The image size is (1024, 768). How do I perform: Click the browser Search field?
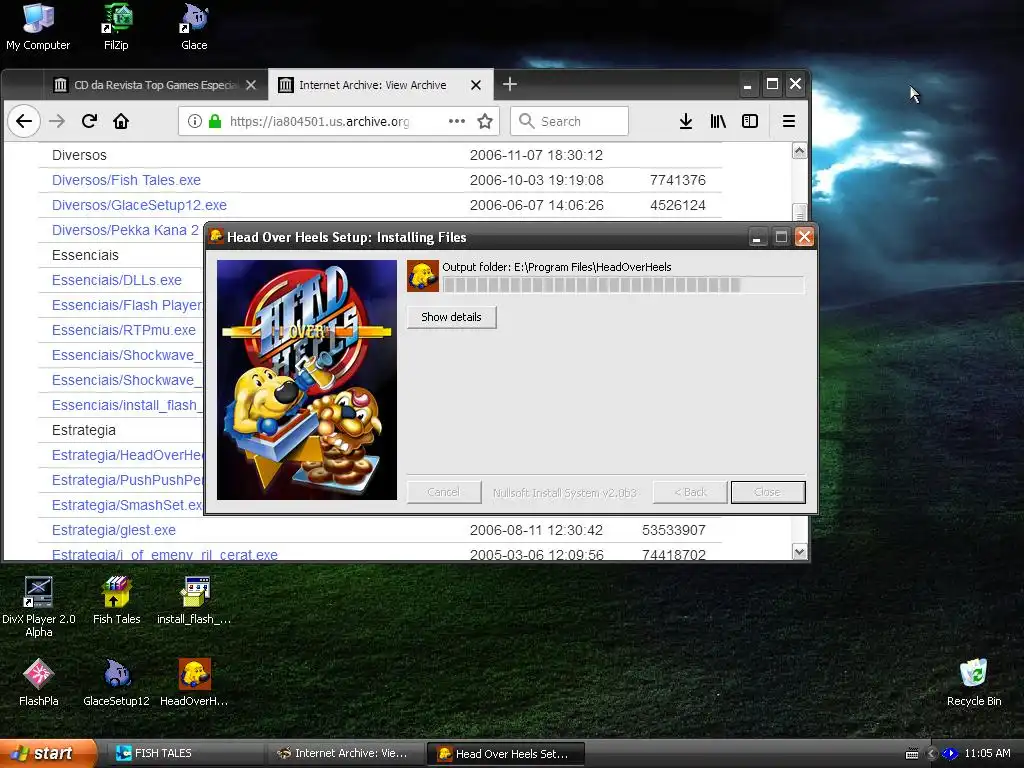tap(569, 121)
